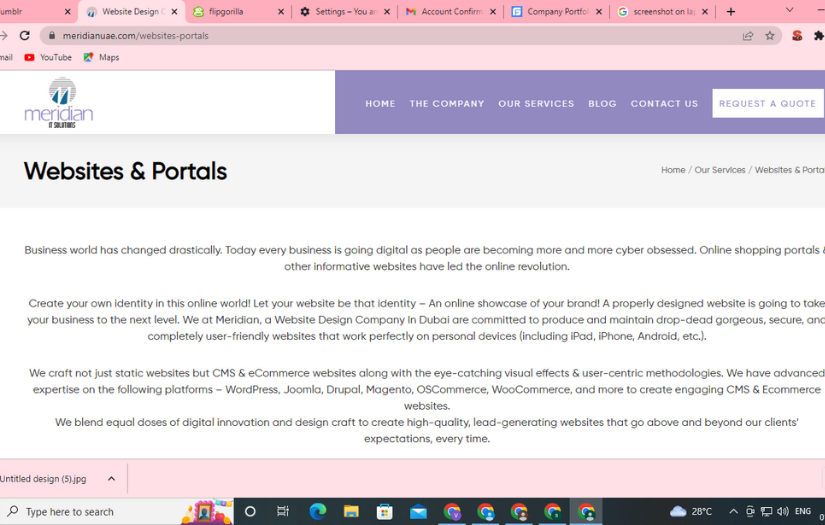825x525 pixels.
Task: Click the ENG language indicator
Action: coord(802,511)
